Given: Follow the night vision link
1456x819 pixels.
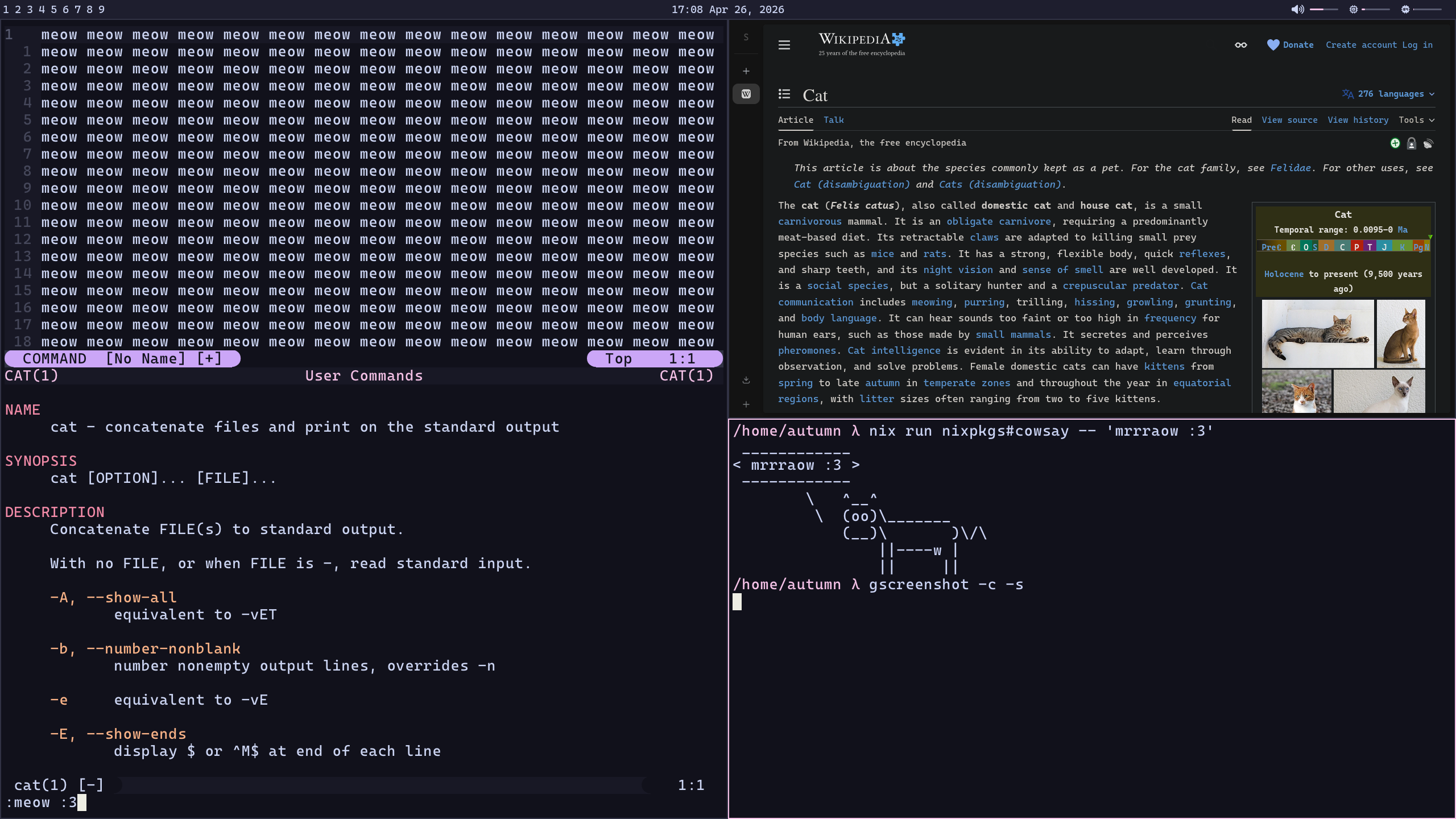Looking at the screenshot, I should pyautogui.click(x=958, y=270).
